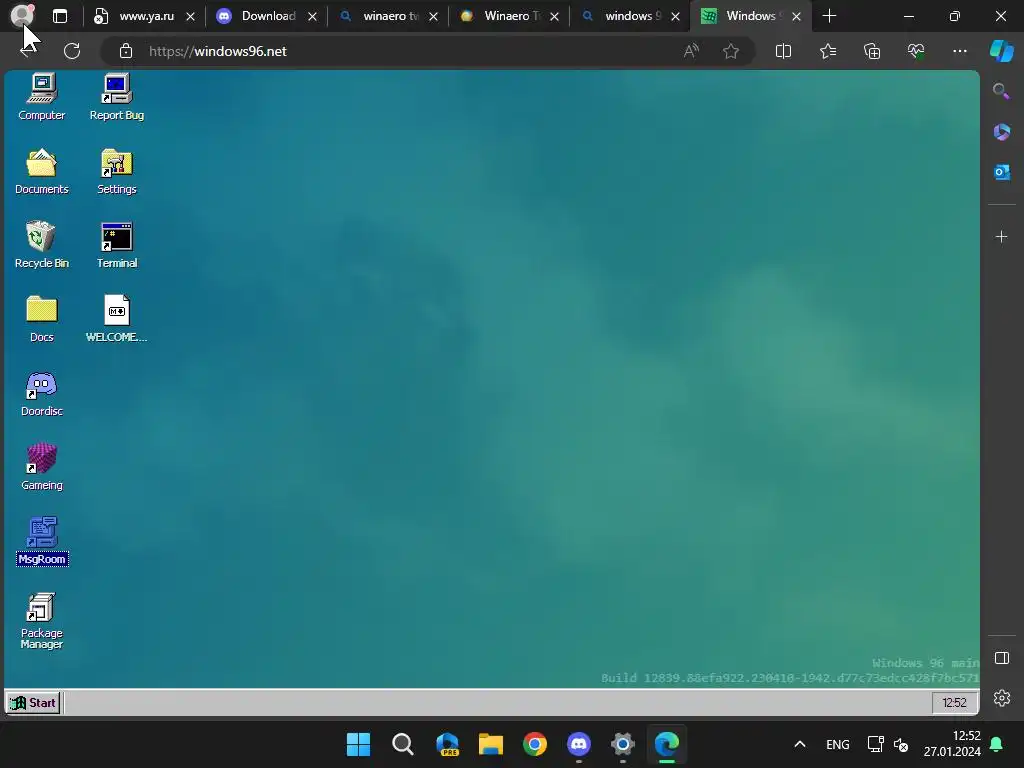
Task: Toggle split screen view
Action: pos(783,51)
